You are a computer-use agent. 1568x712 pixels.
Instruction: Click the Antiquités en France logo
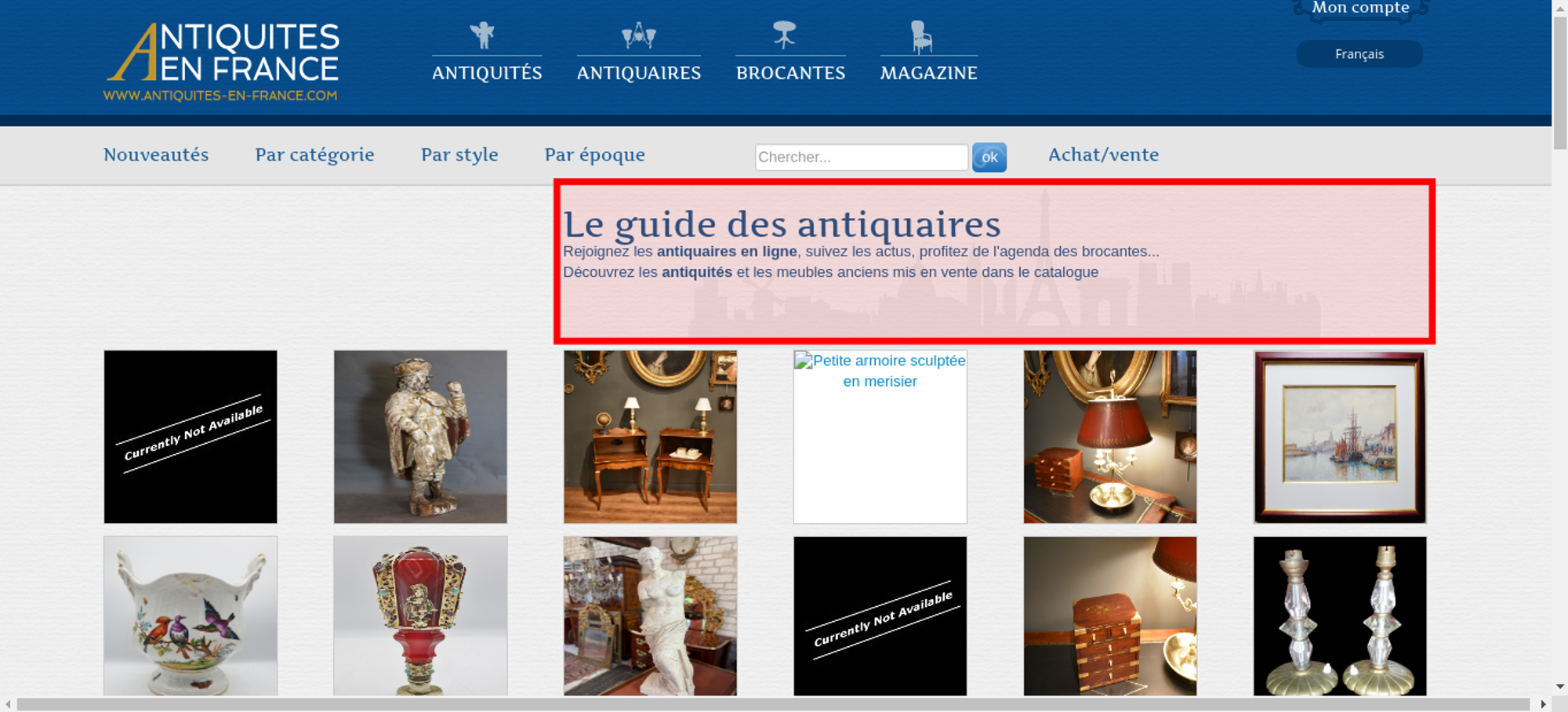pyautogui.click(x=222, y=61)
